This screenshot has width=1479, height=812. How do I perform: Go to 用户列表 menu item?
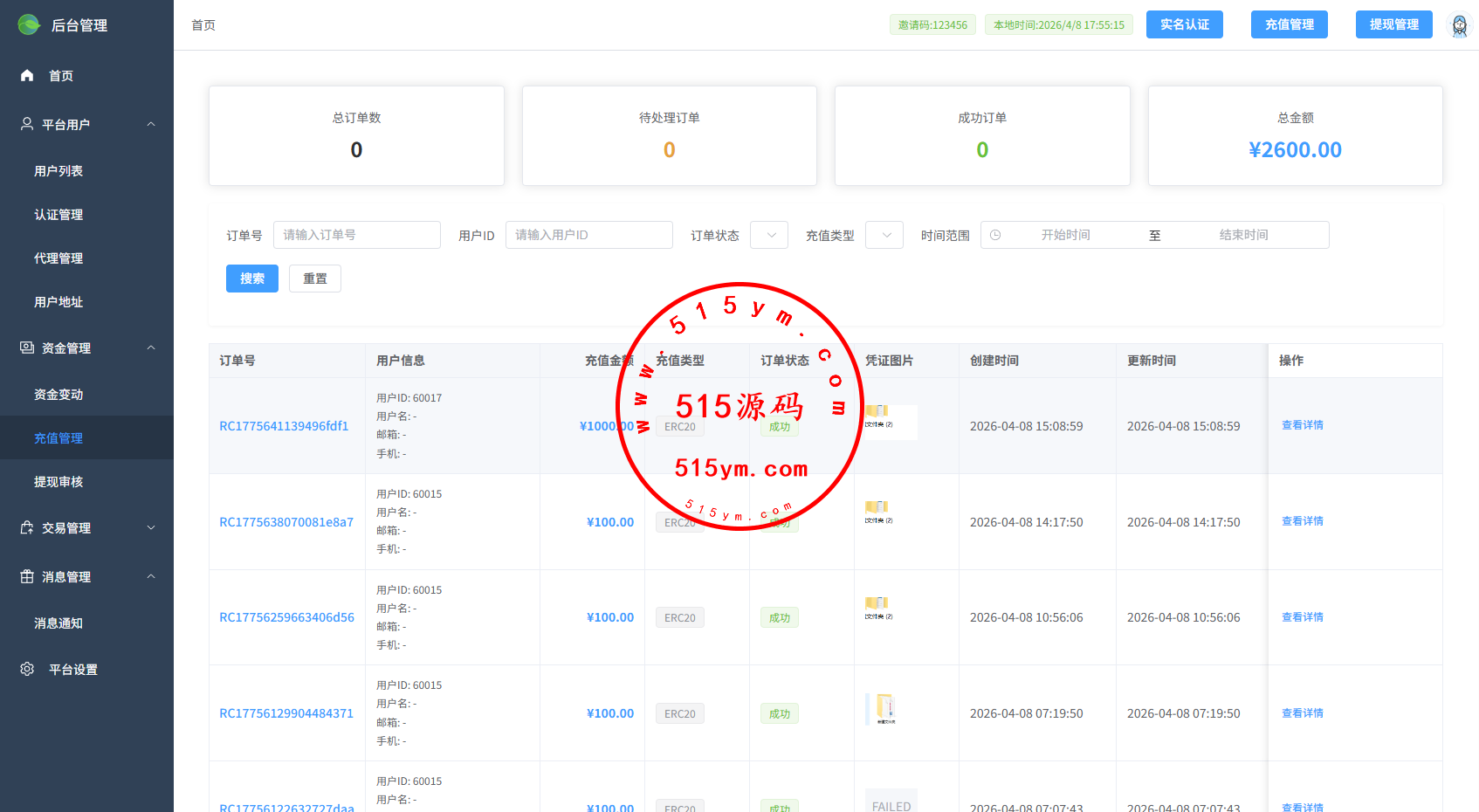pos(58,171)
